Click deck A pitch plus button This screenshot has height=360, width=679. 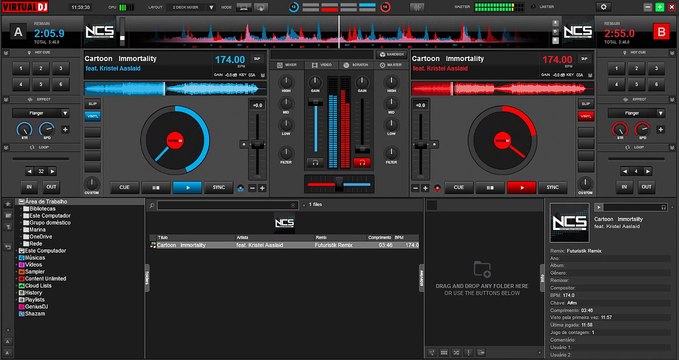[x=262, y=188]
